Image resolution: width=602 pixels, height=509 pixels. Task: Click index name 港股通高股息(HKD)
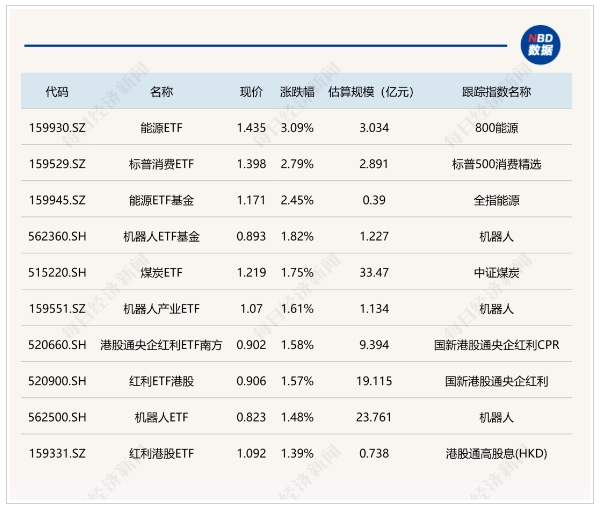(496, 453)
